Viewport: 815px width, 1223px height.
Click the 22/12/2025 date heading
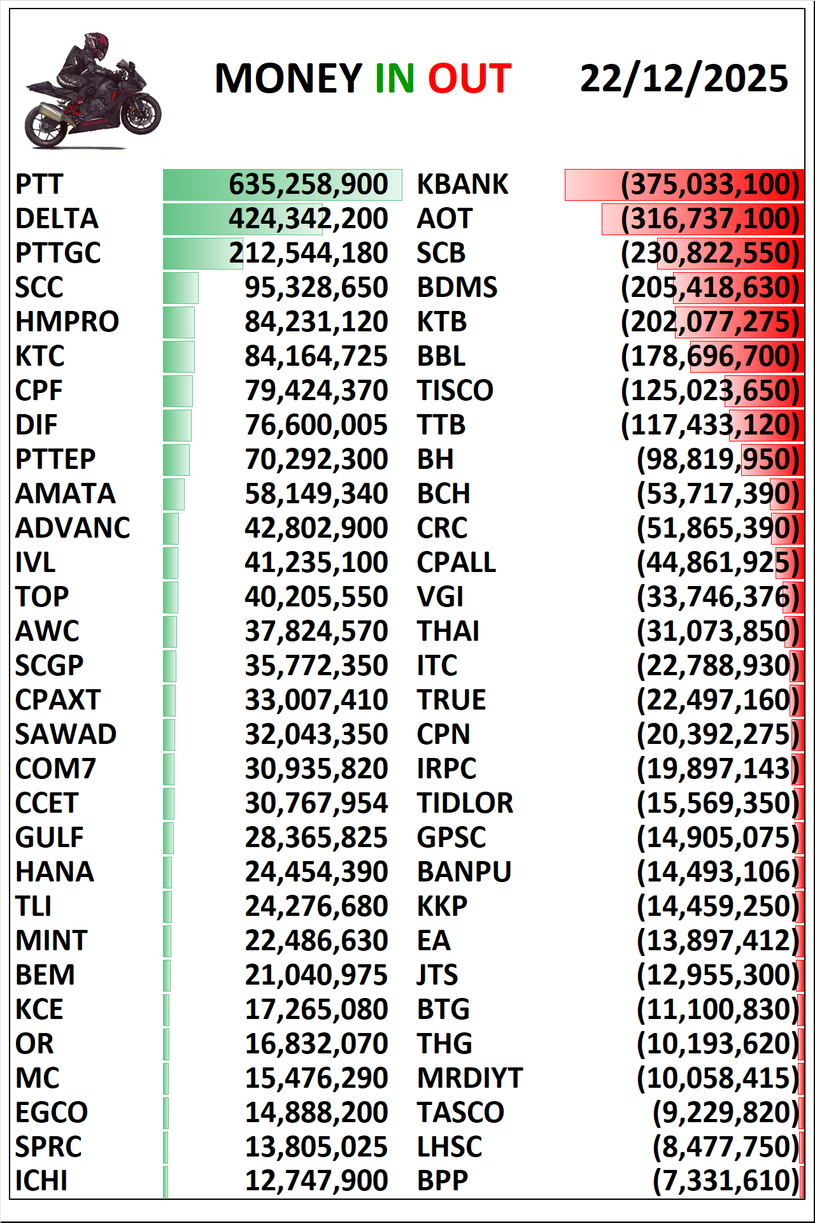683,79
